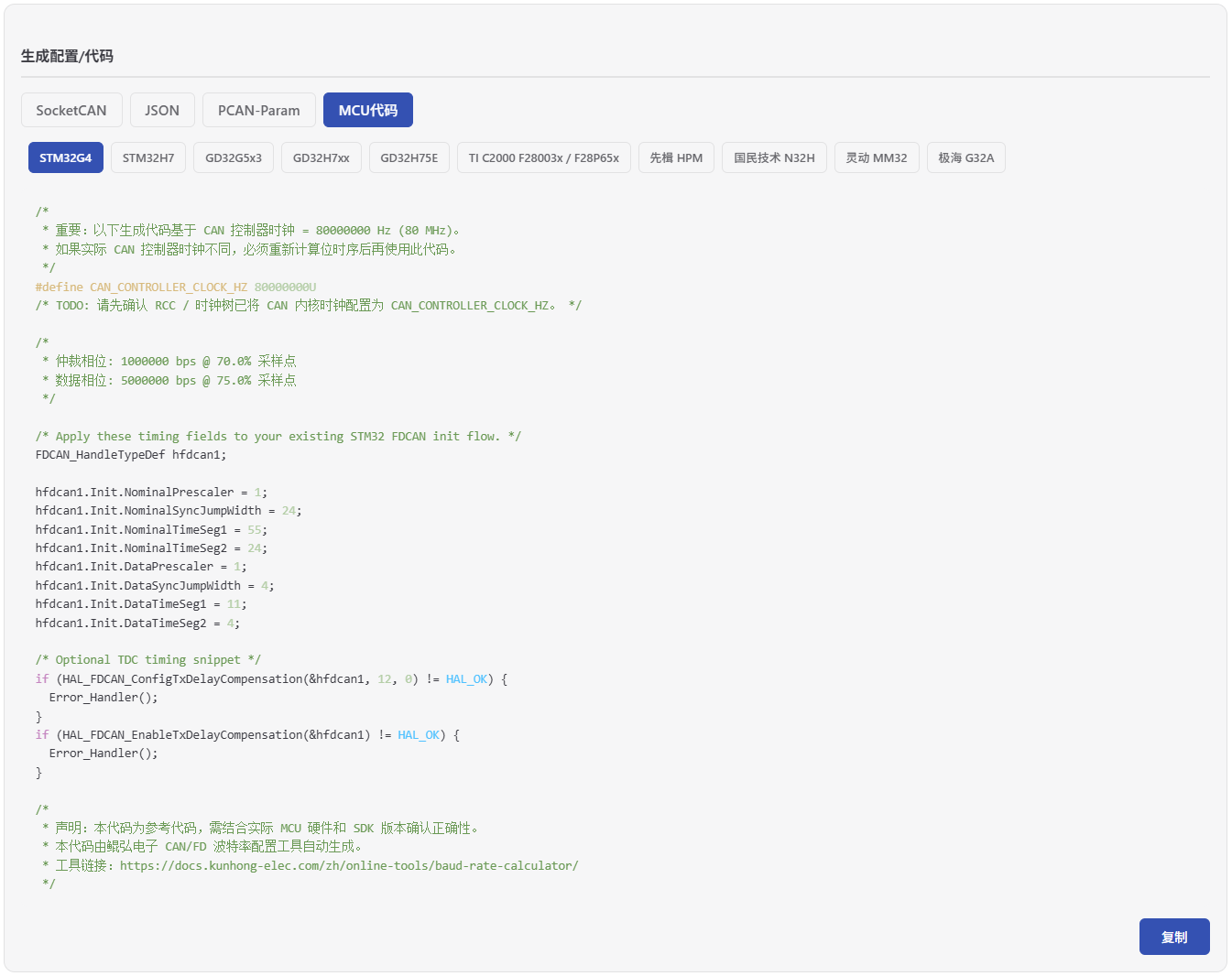Switch to GD32H75E code

tap(409, 157)
